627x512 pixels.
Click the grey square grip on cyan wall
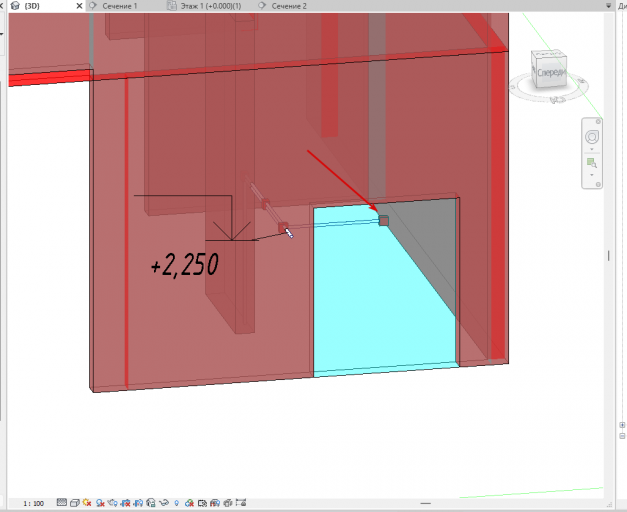383,220
